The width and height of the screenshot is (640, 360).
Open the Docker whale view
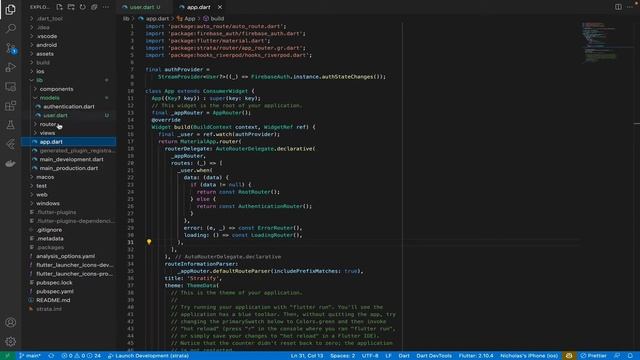click(11, 163)
